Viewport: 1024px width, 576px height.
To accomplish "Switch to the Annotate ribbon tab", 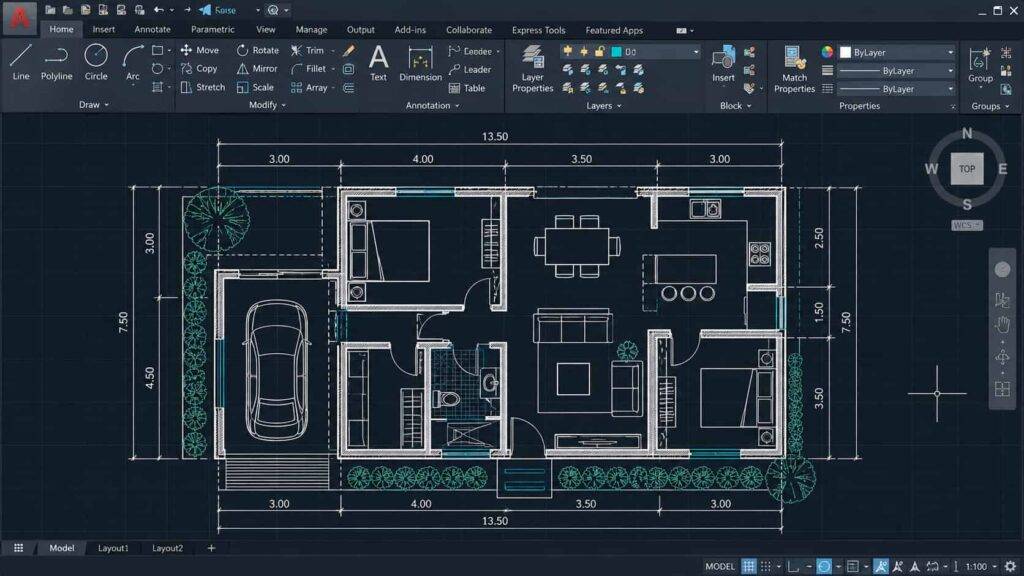I will click(152, 29).
